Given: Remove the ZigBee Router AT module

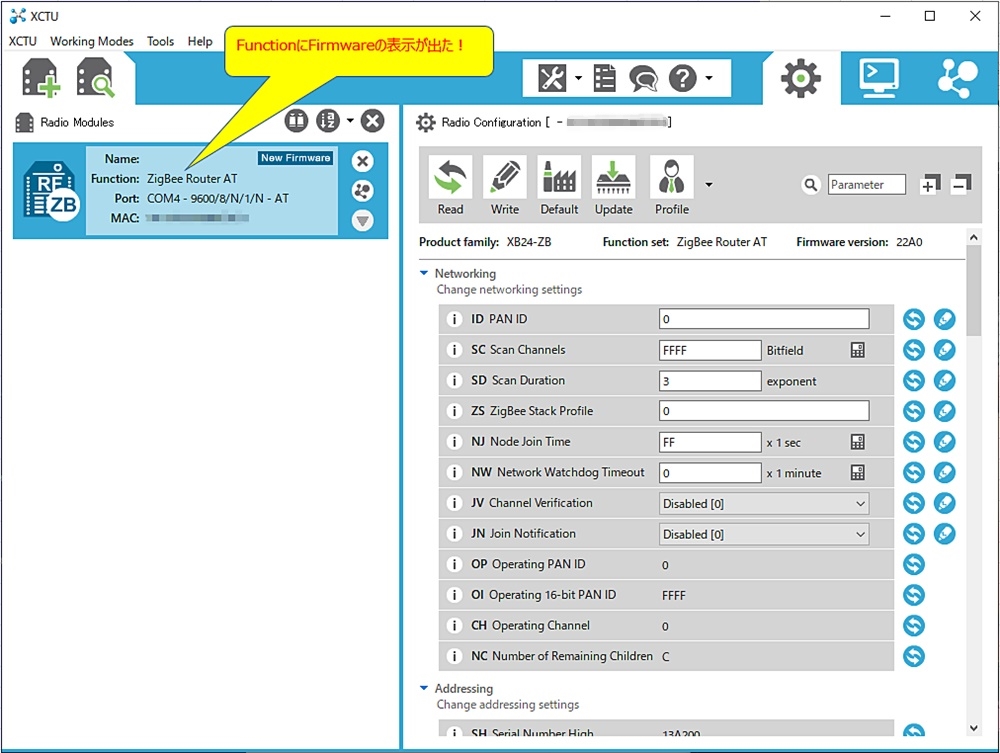Looking at the screenshot, I should point(363,161).
